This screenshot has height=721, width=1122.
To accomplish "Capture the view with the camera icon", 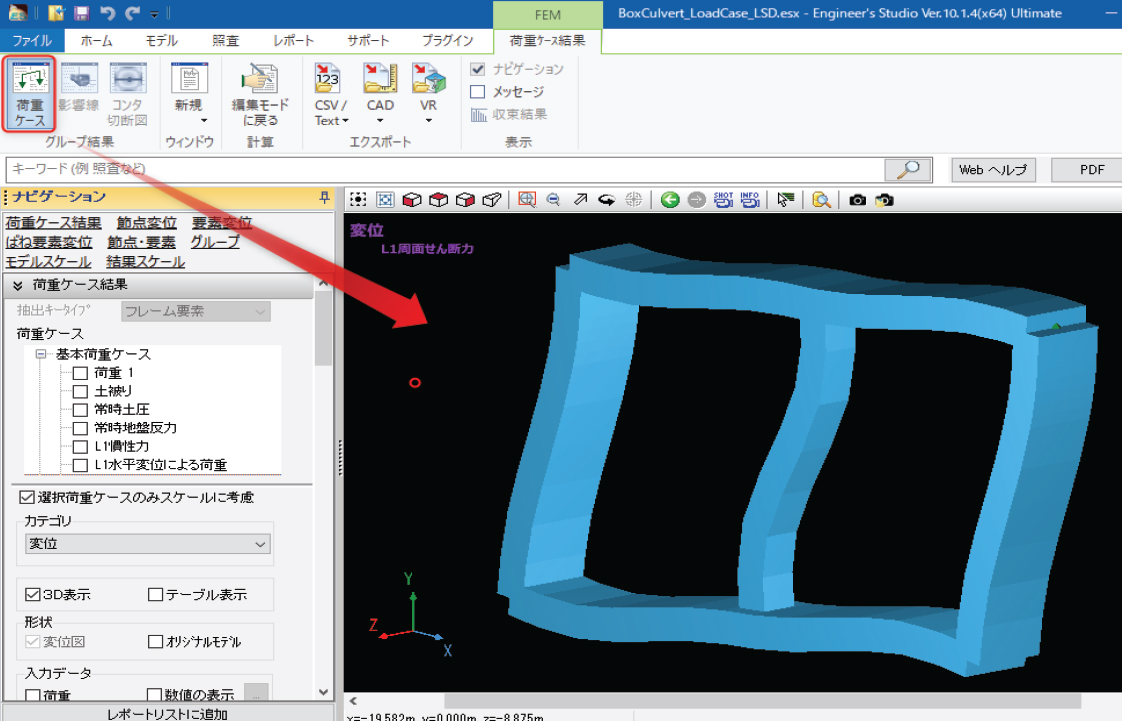I will click(857, 200).
